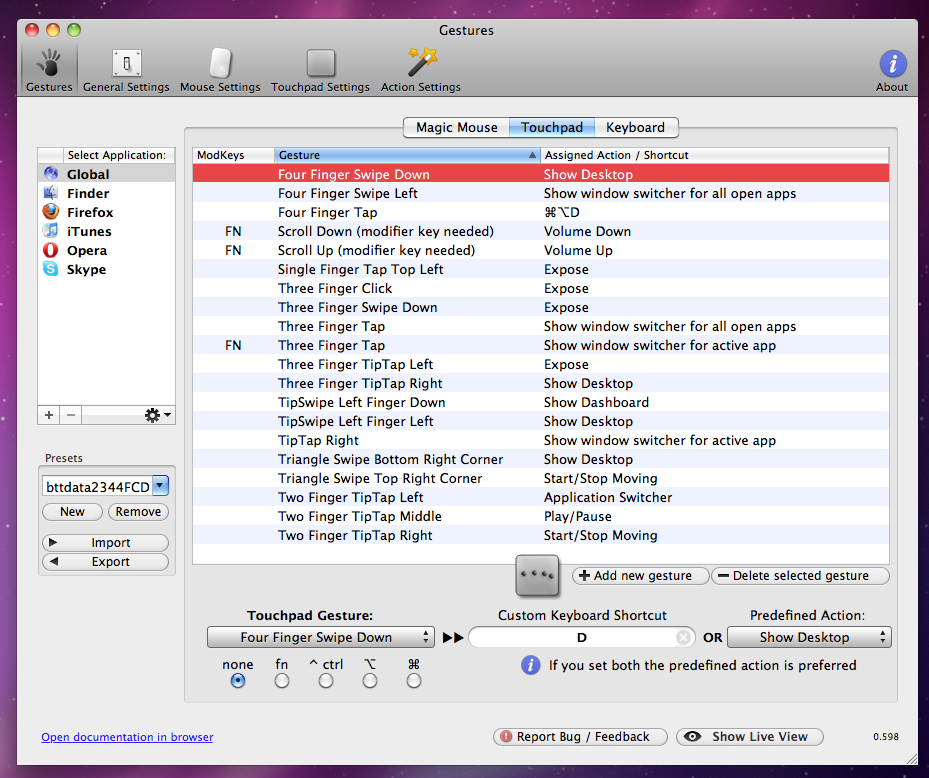This screenshot has width=929, height=778.
Task: Open General Settings in the toolbar
Action: click(x=126, y=71)
